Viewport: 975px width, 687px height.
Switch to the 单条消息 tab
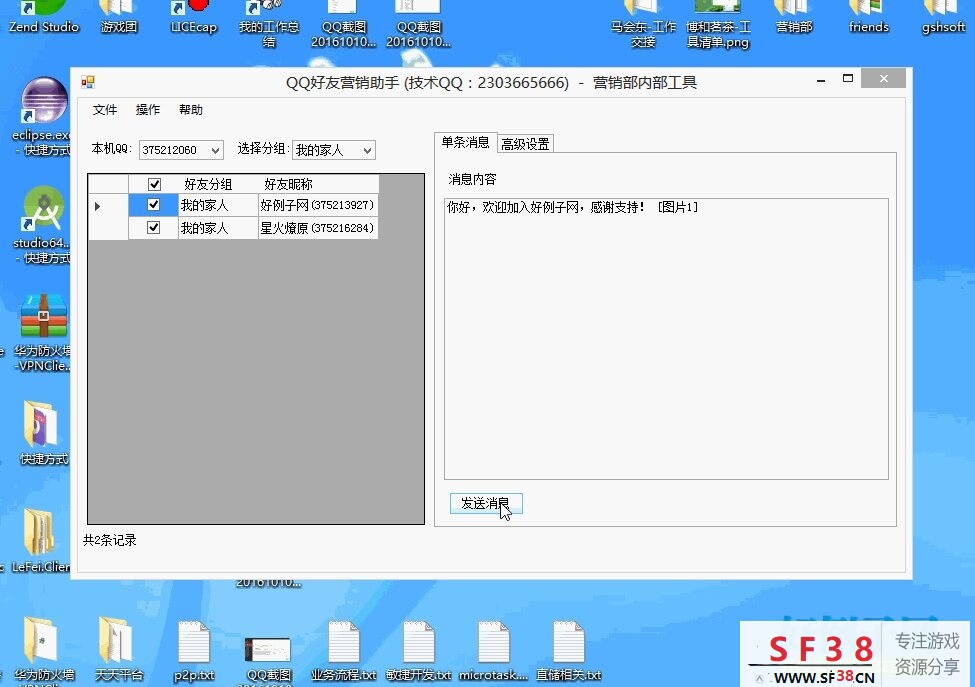pos(465,142)
